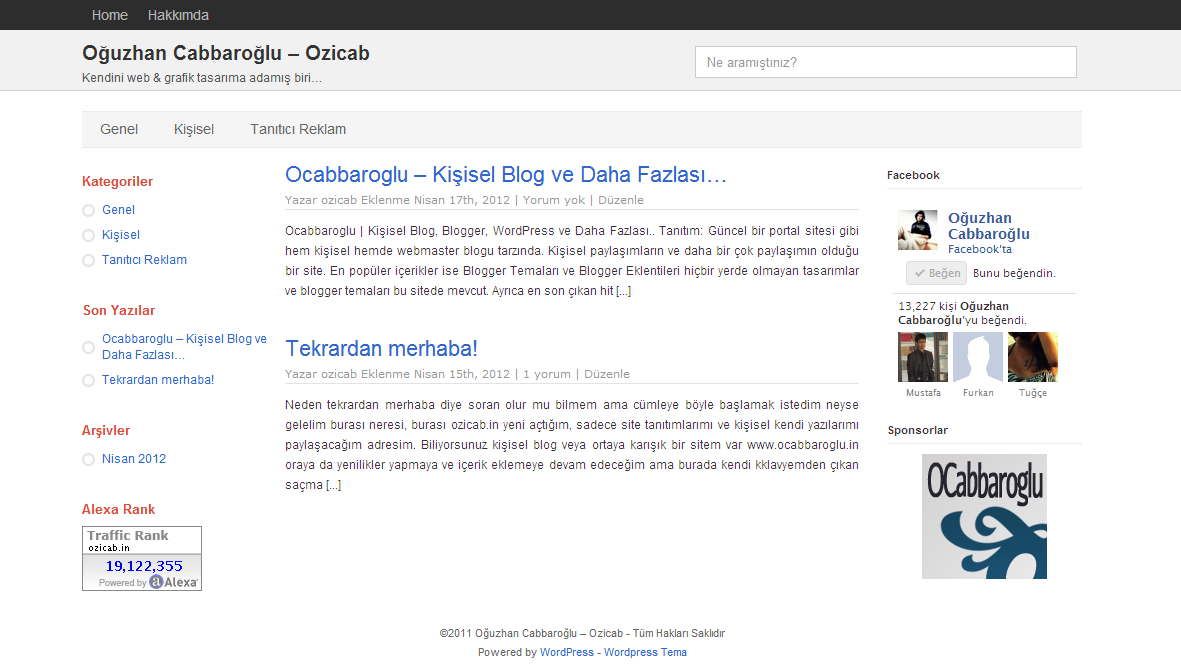Open the Hakkımda page
The width and height of the screenshot is (1181, 672).
pos(178,15)
